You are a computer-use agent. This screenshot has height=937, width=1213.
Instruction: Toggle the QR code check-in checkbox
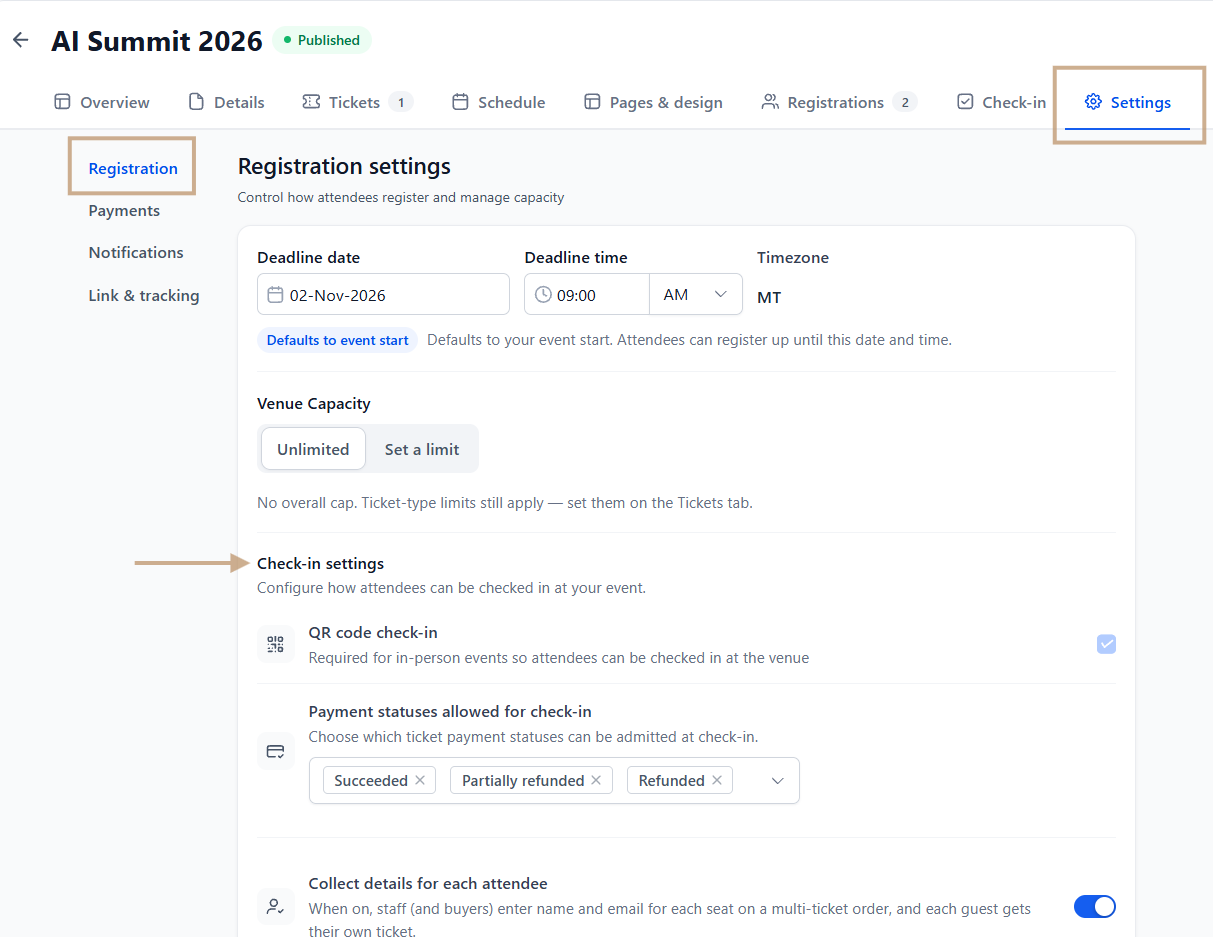1106,644
